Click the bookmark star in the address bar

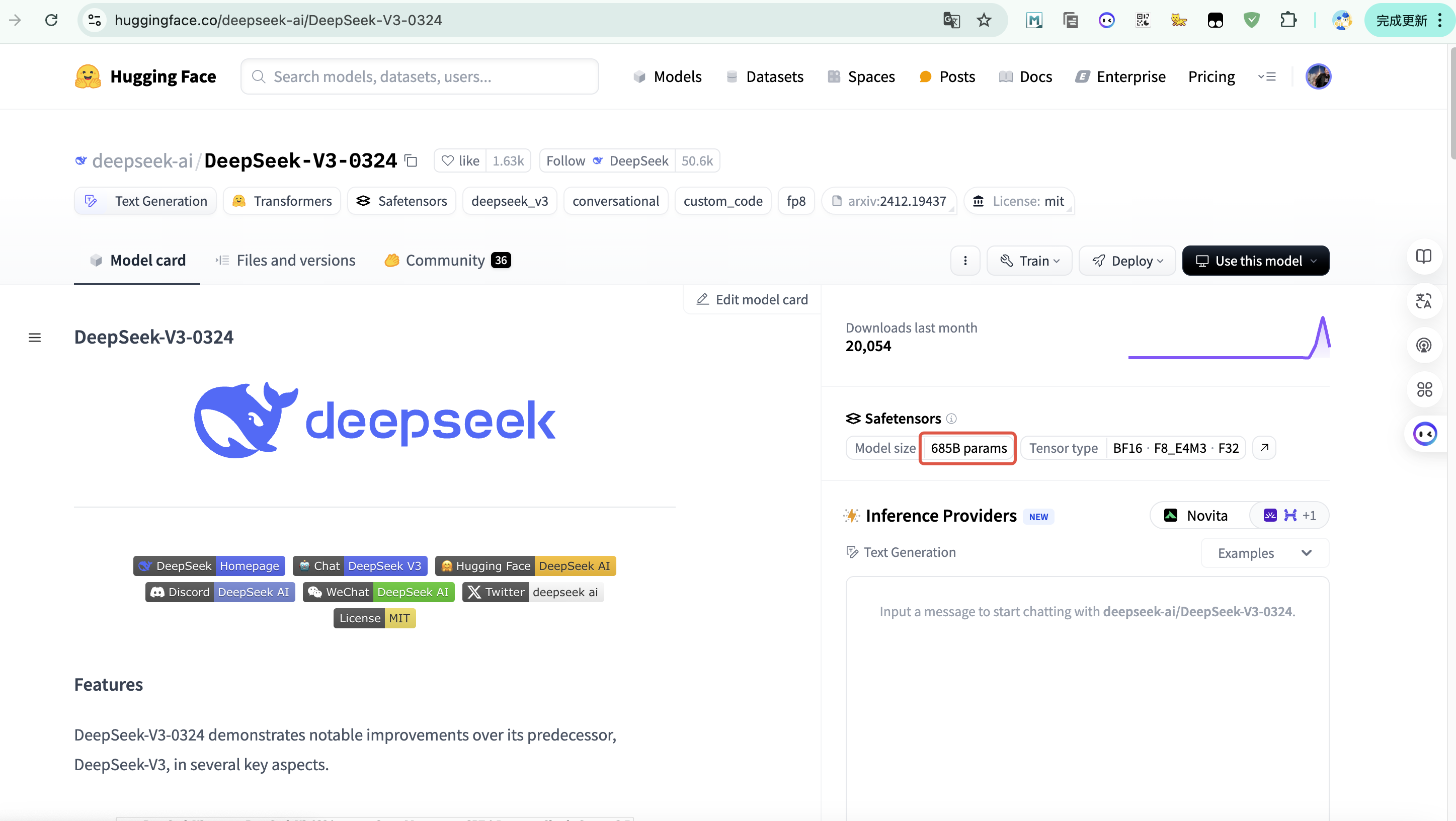click(984, 20)
